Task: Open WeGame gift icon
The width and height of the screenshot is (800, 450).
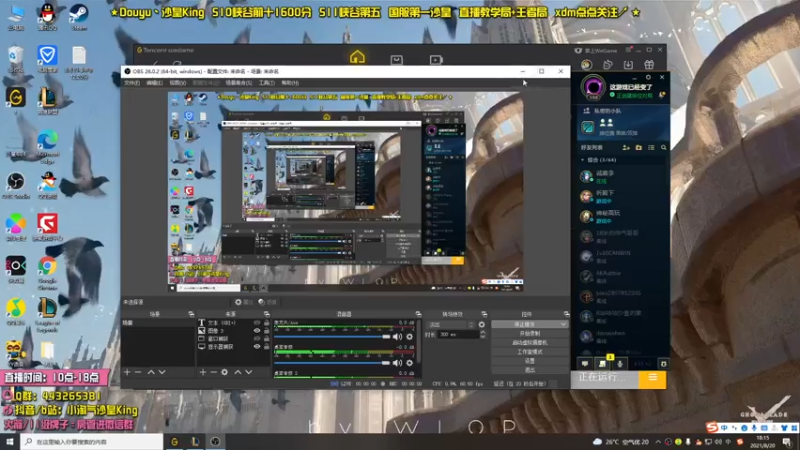Action: (x=649, y=65)
